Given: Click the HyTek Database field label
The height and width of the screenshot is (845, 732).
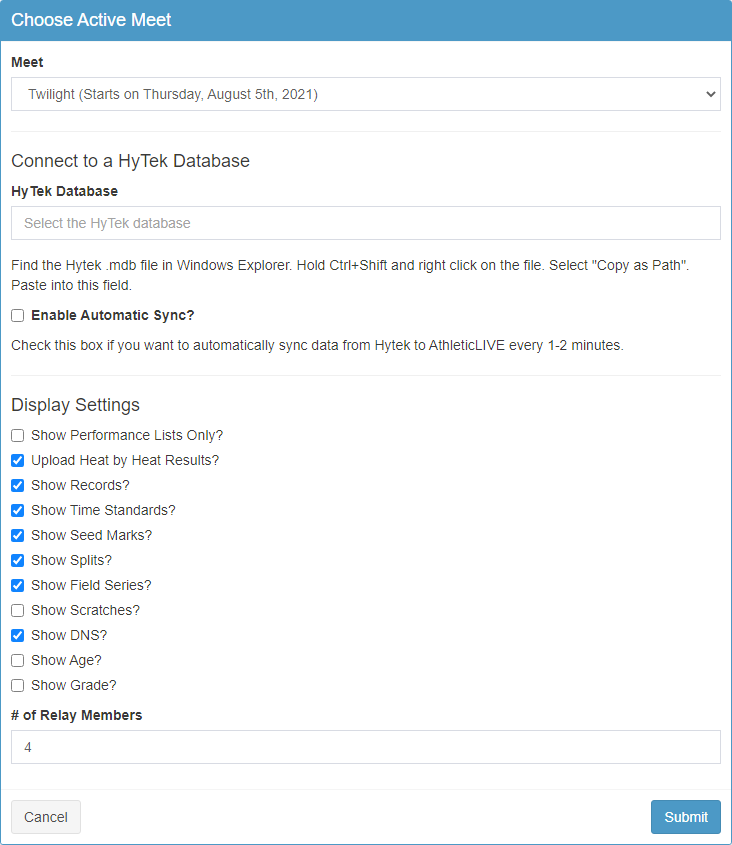Looking at the screenshot, I should pyautogui.click(x=64, y=191).
